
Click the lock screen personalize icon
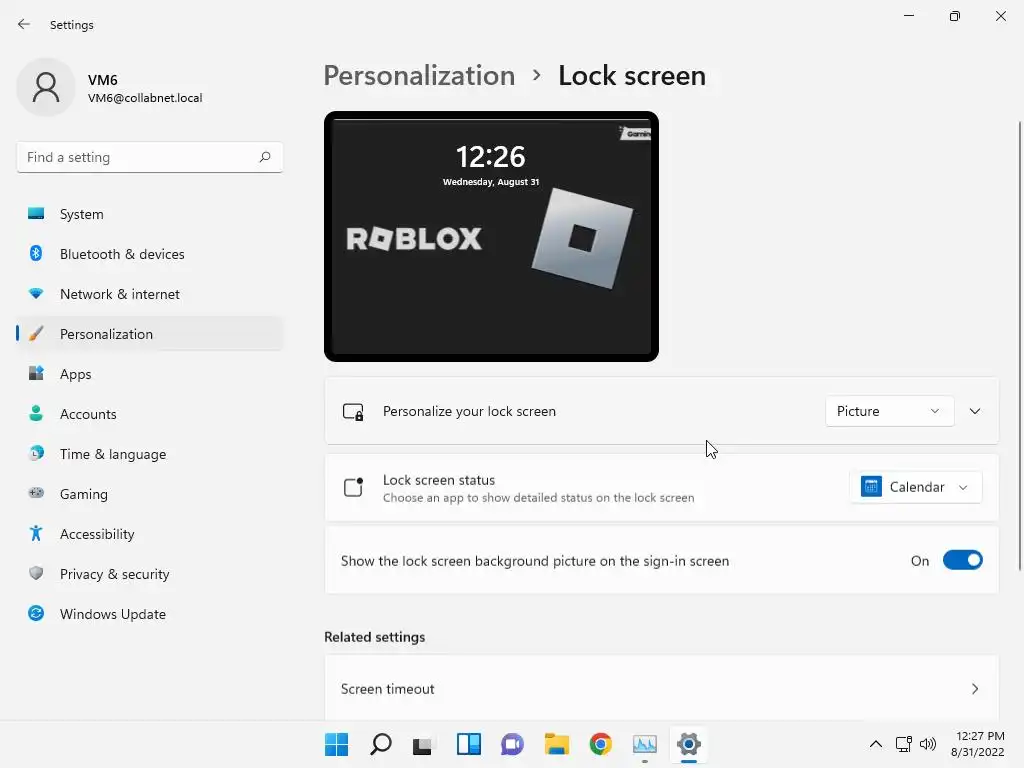coord(353,412)
